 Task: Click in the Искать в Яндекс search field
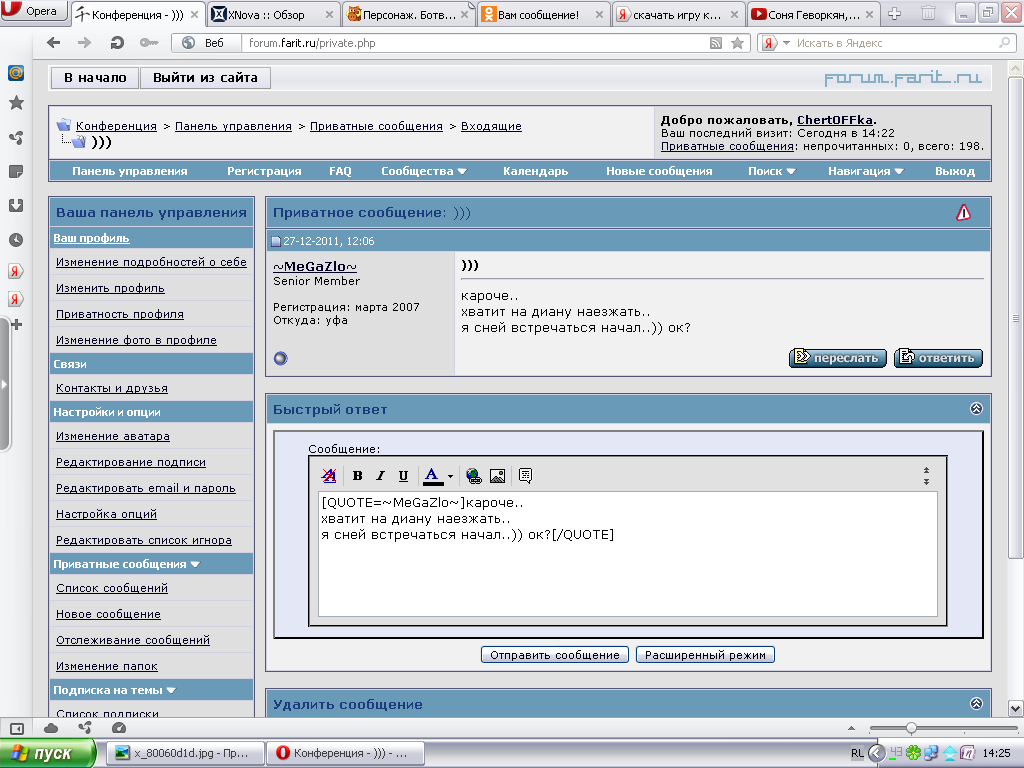click(895, 43)
